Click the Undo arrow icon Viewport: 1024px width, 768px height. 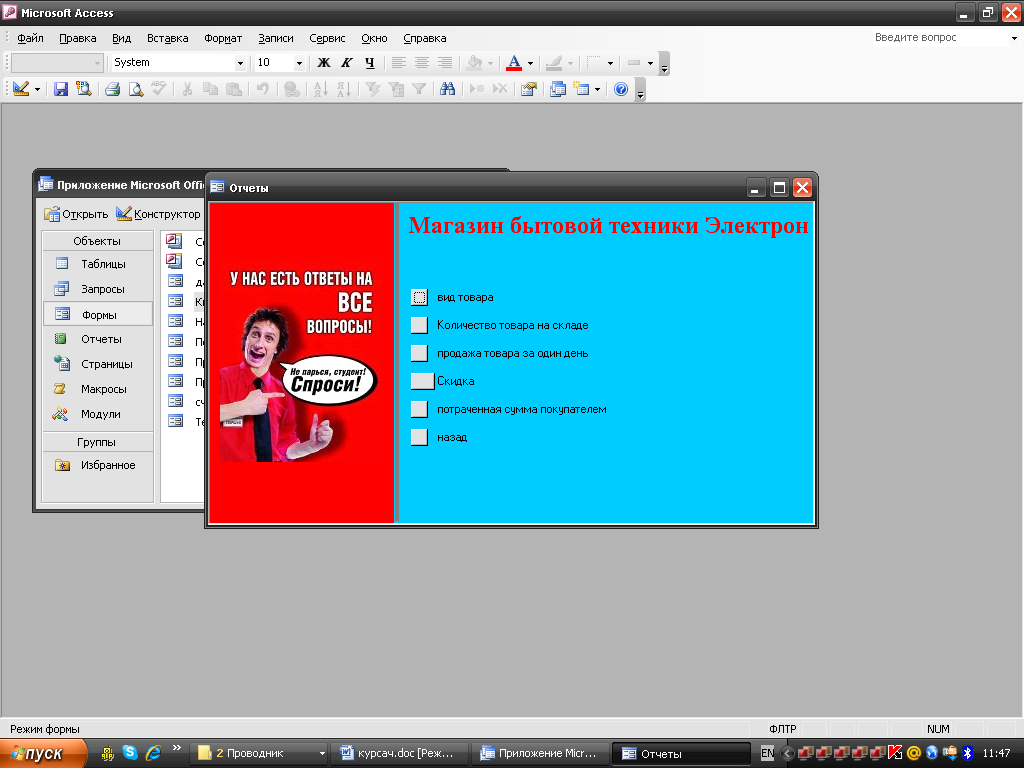tap(263, 89)
